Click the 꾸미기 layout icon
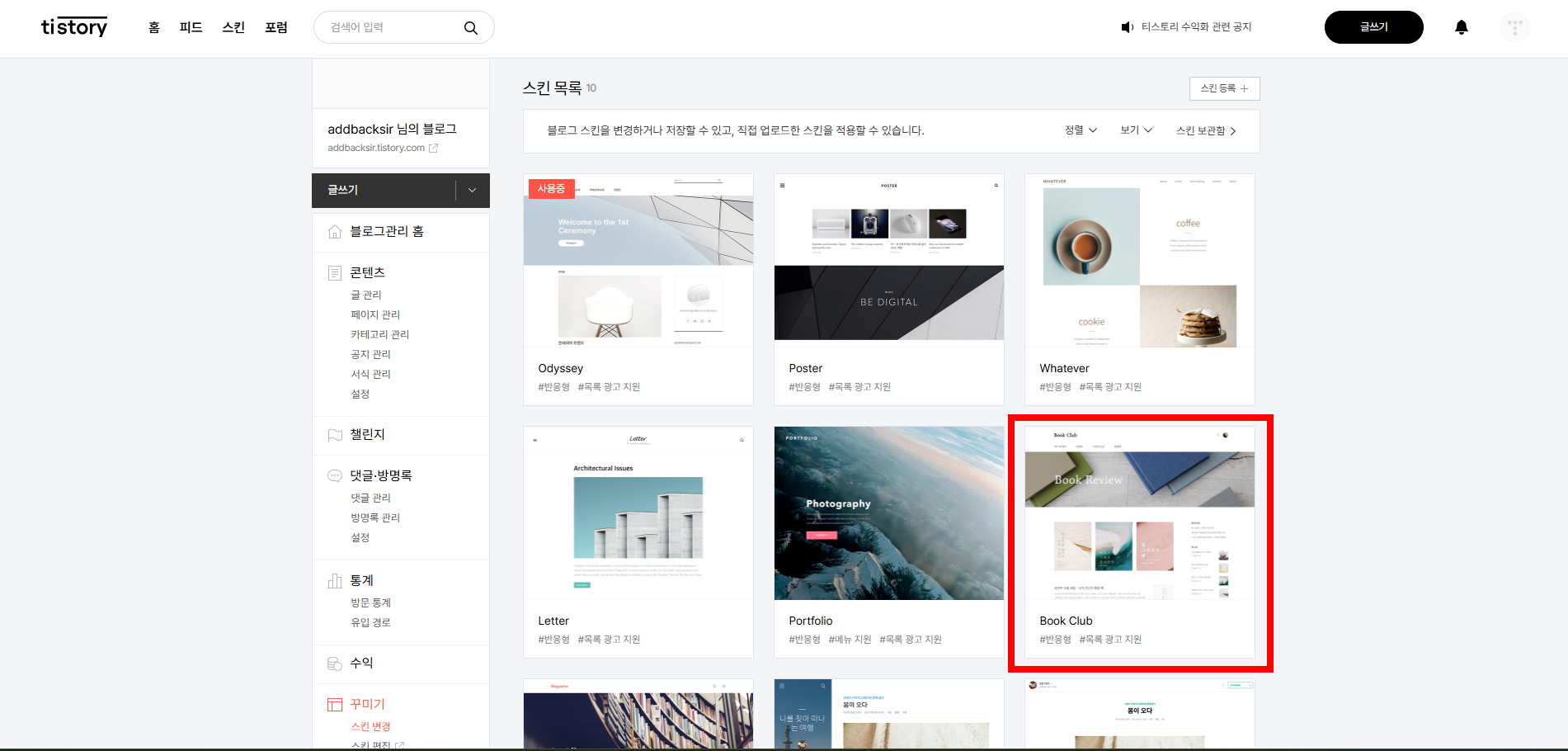This screenshot has height=751, width=1568. coord(335,705)
